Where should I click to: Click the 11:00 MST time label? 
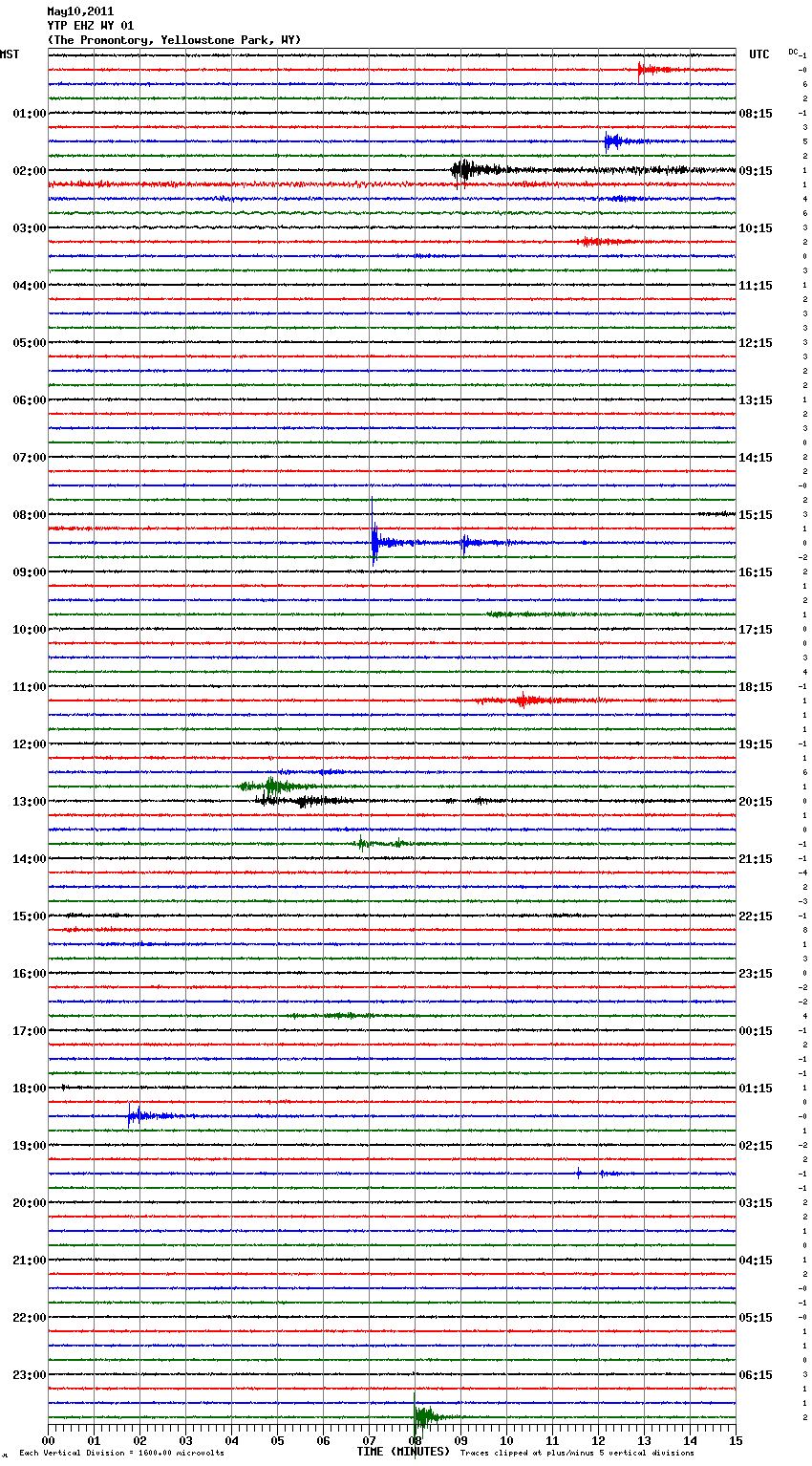[29, 687]
